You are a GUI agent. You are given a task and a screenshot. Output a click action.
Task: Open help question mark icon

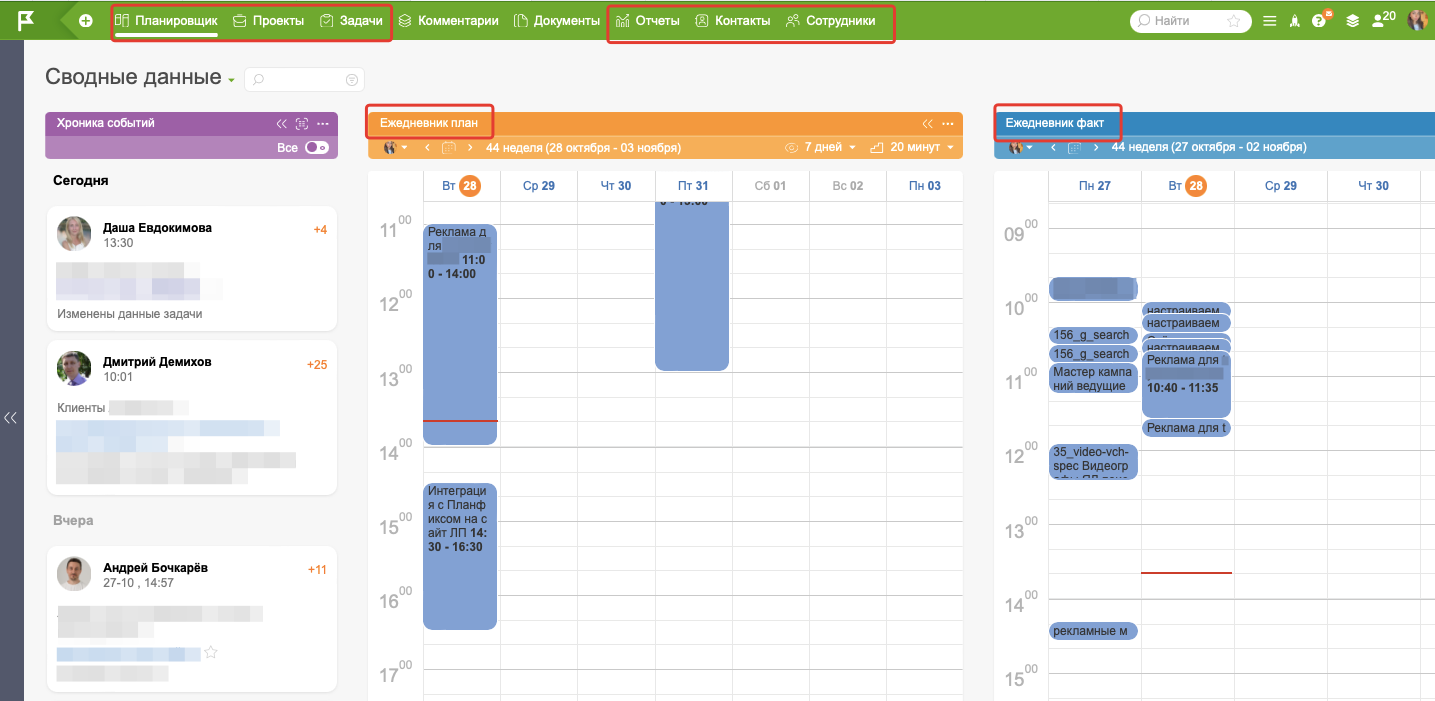point(1319,20)
